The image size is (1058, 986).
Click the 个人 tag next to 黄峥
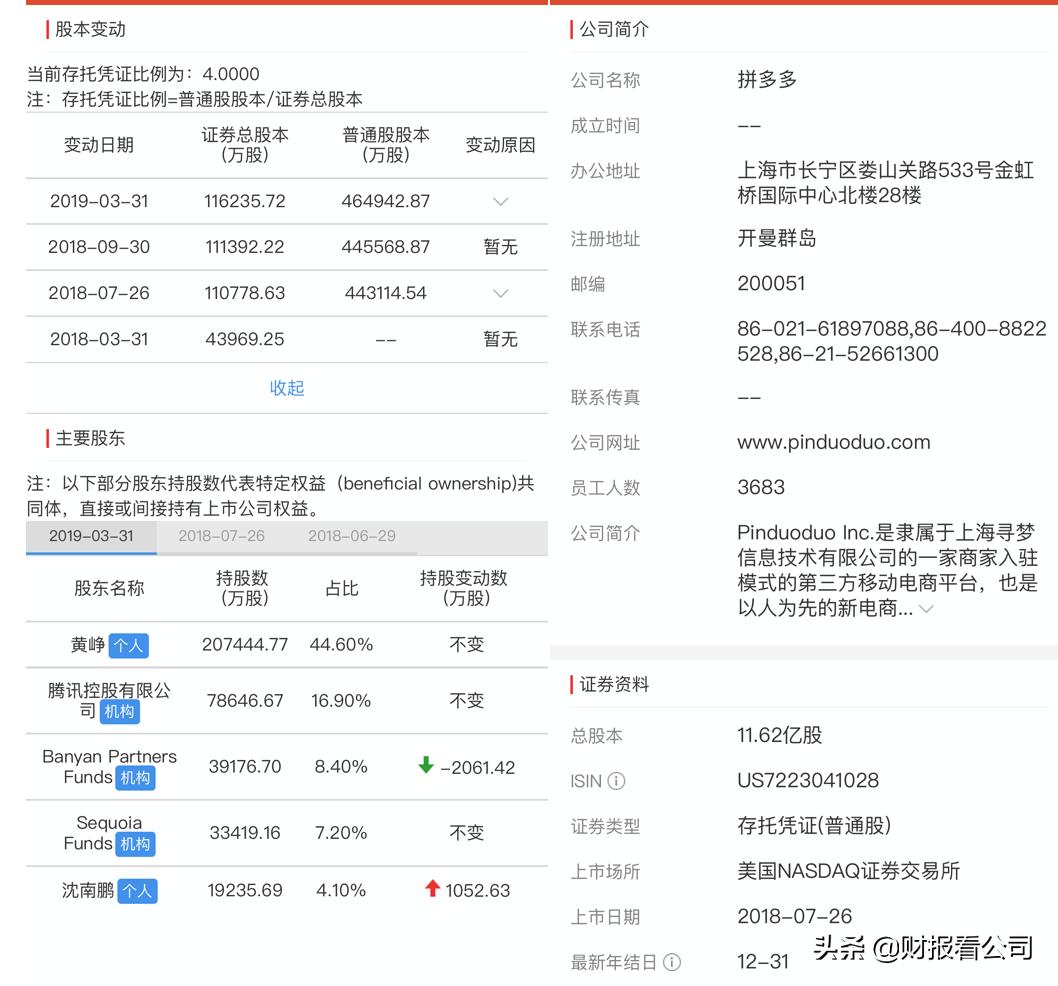128,645
